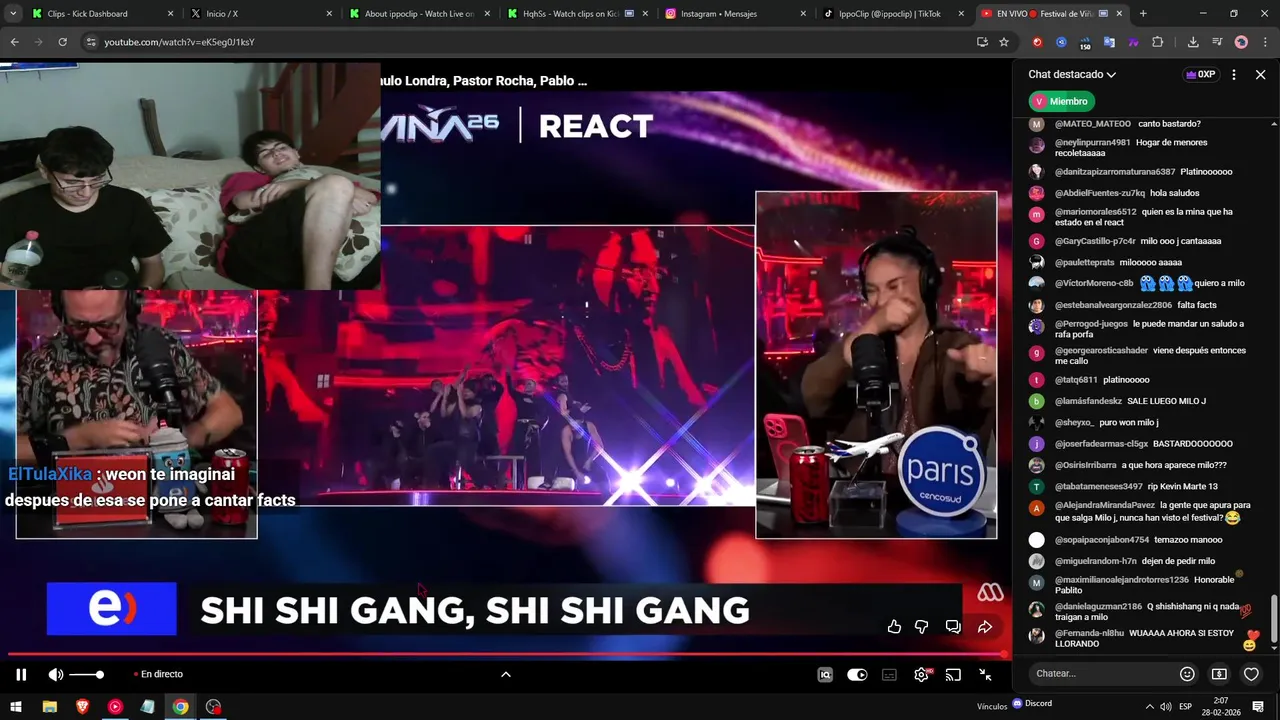Go forward in browser history

(38, 42)
